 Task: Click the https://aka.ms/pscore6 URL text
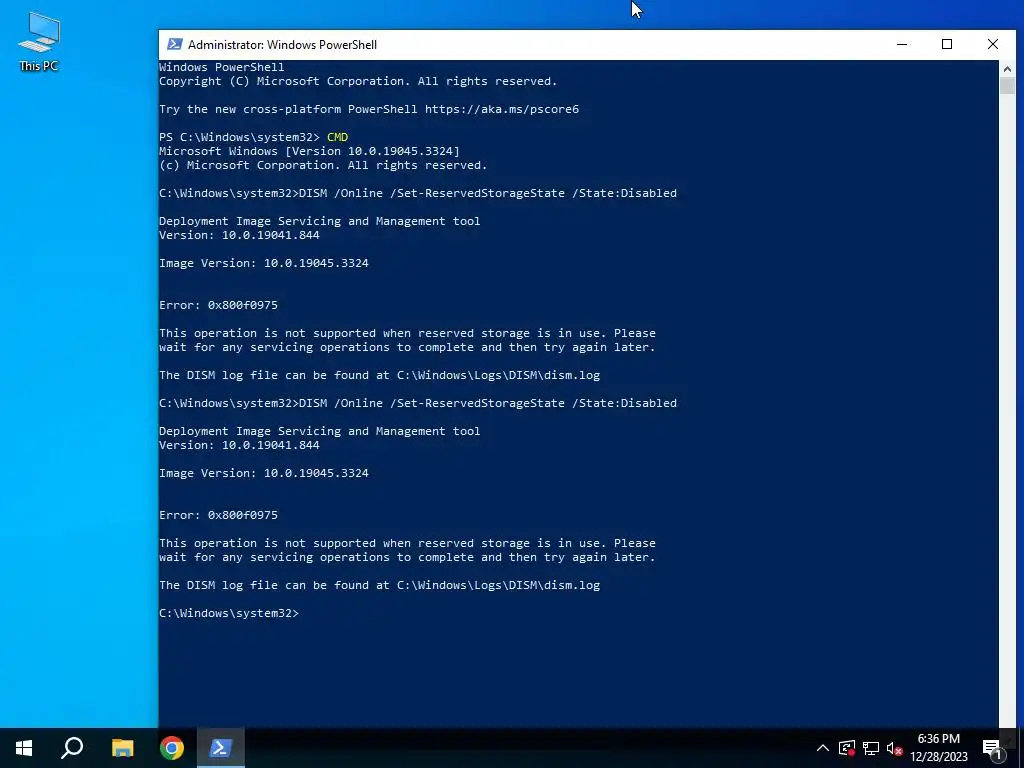pos(502,109)
